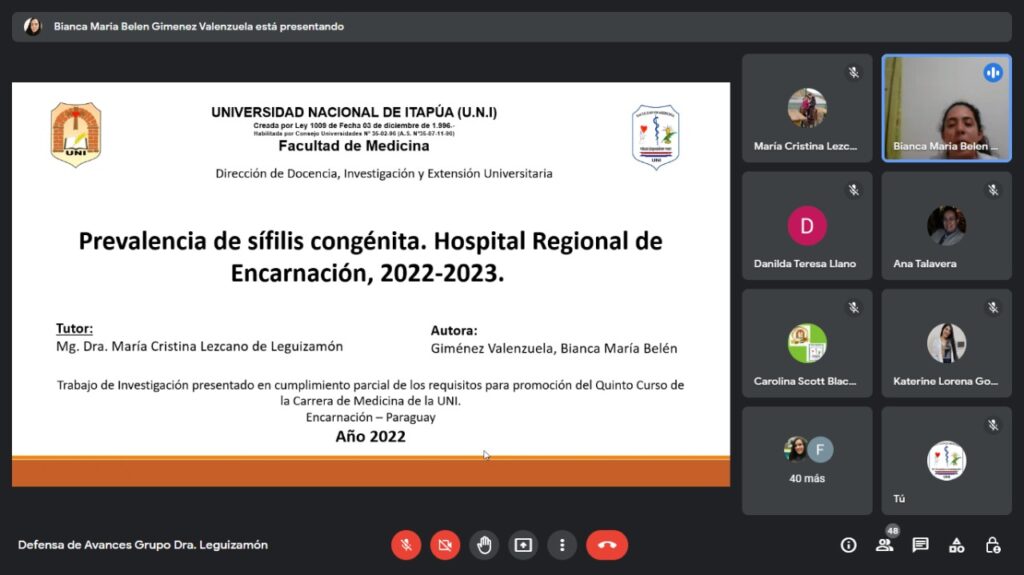1024x575 pixels.
Task: Open the meeting details info icon
Action: (848, 545)
